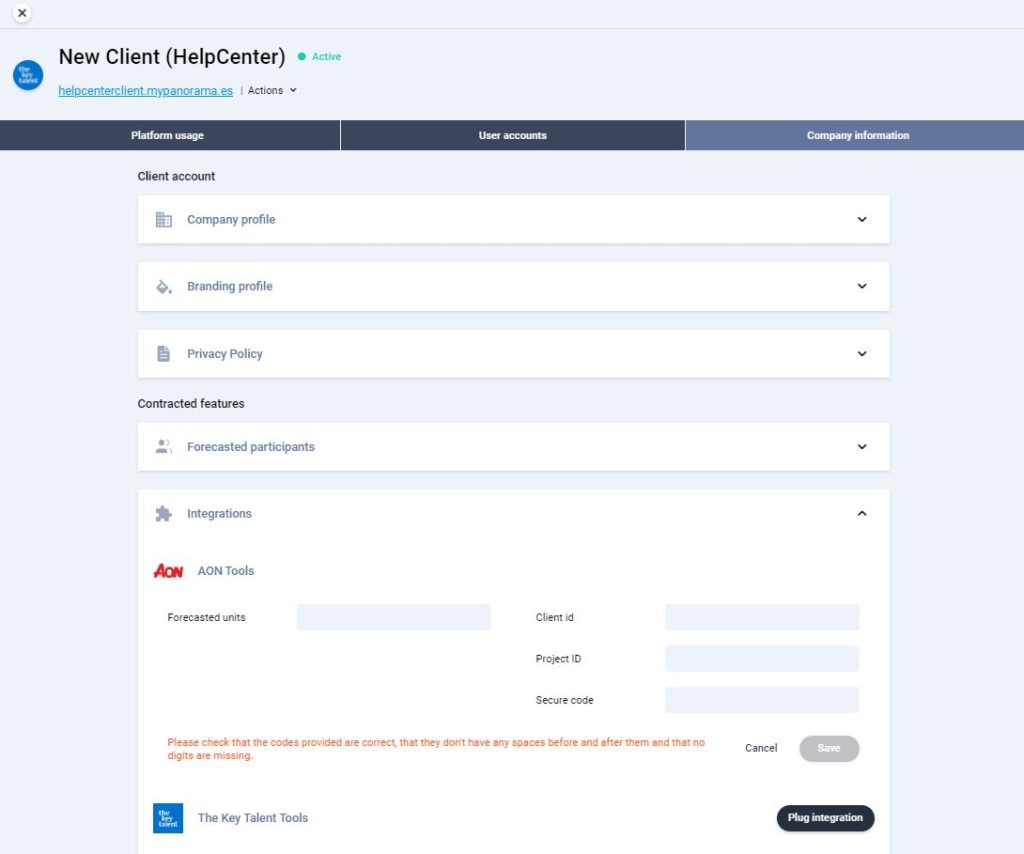This screenshot has width=1024, height=854.
Task: Open the helpcenterclient.mypanorama.es link
Action: click(x=145, y=91)
